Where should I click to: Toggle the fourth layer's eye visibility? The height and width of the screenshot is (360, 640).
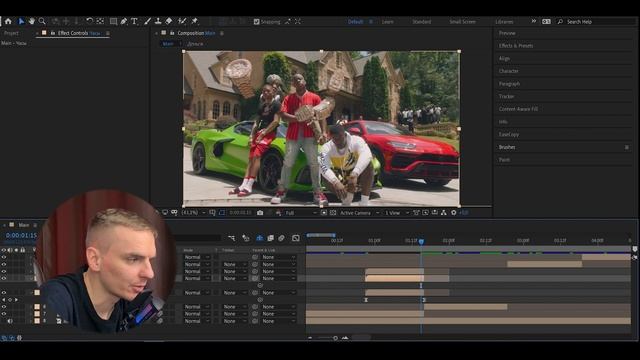point(4,278)
